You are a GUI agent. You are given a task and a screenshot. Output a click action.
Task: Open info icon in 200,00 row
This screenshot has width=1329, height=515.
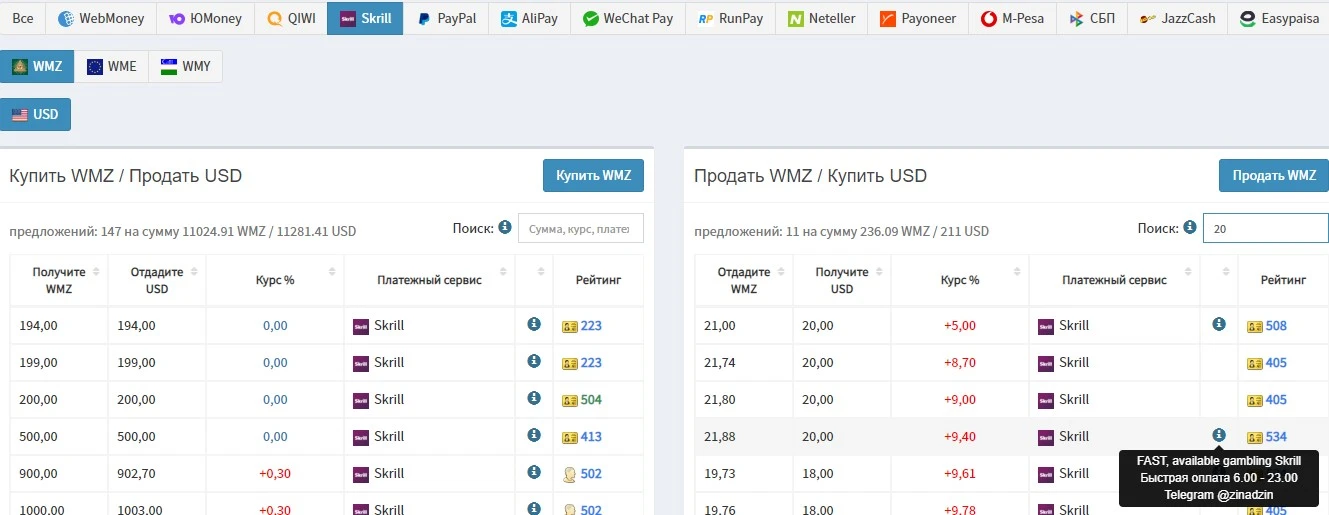point(534,398)
